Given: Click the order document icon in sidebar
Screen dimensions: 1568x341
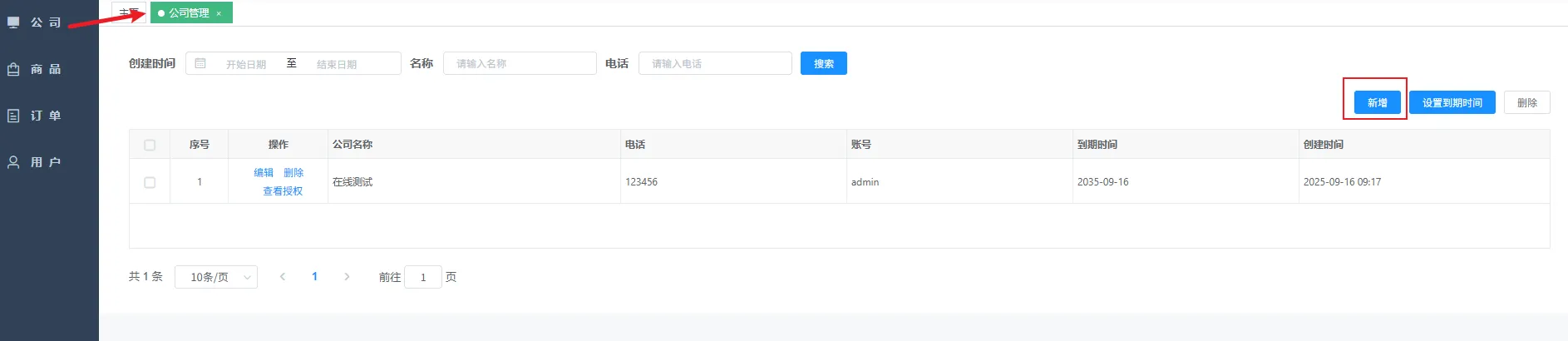Looking at the screenshot, I should [13, 116].
